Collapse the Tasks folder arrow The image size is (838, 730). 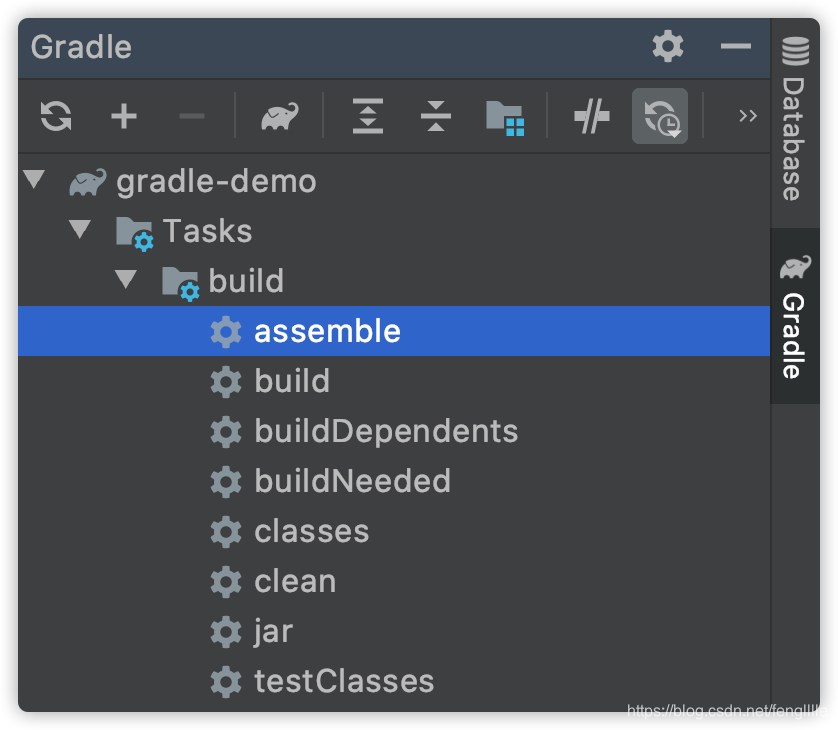(x=80, y=230)
